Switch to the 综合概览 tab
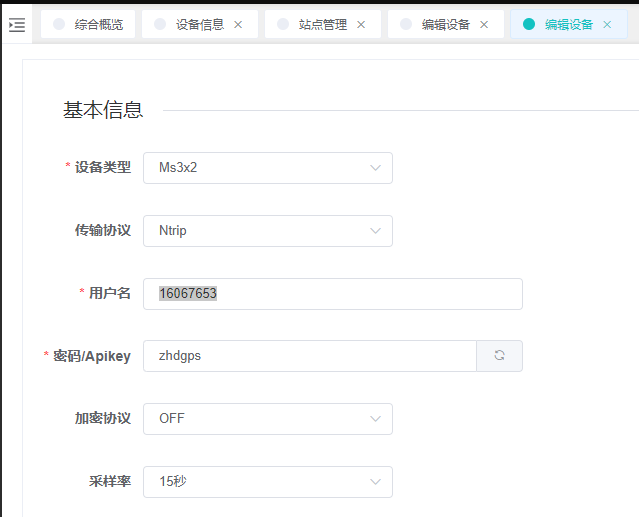Image resolution: width=639 pixels, height=517 pixels. tap(99, 25)
